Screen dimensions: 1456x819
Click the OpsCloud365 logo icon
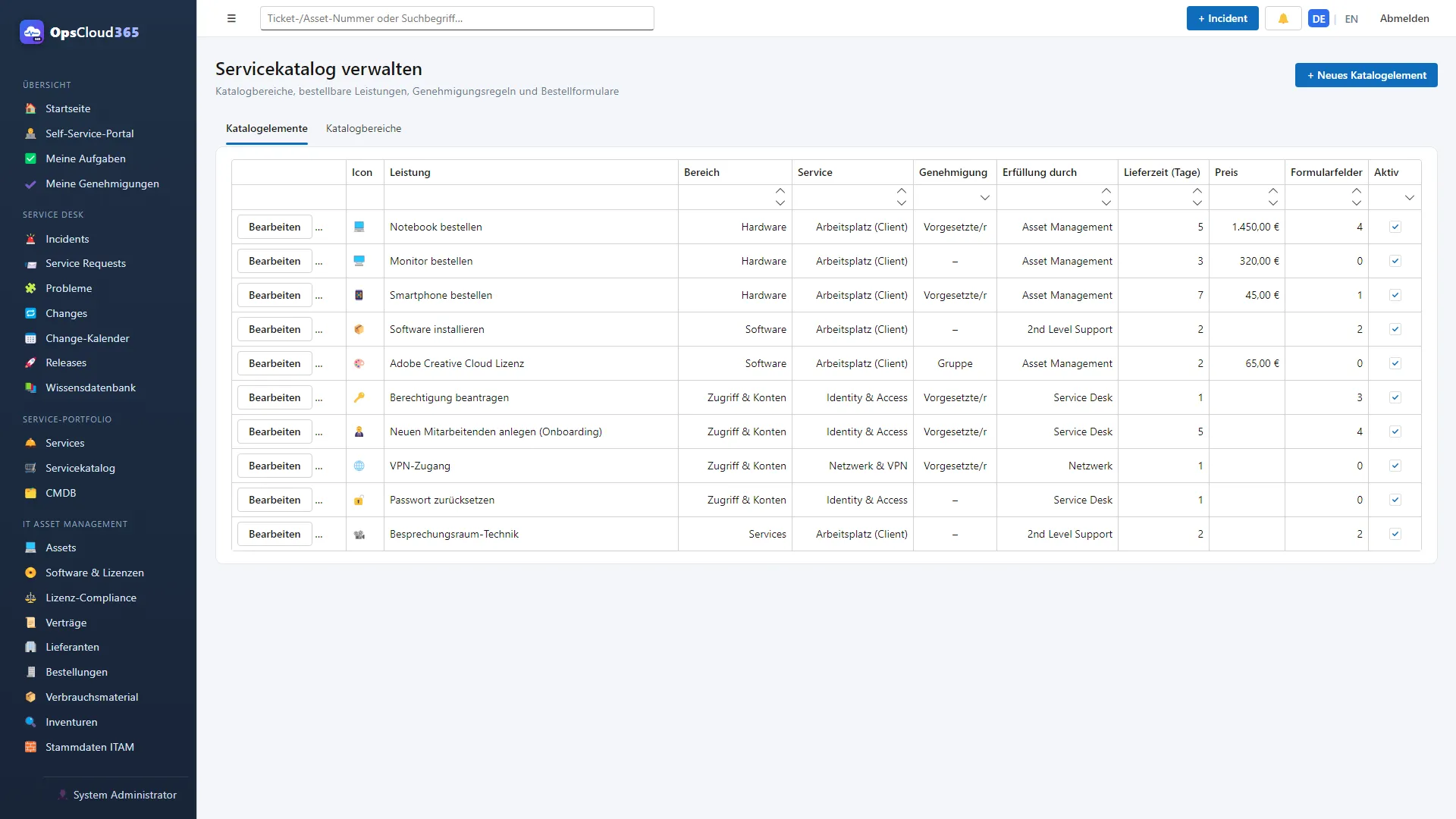(32, 32)
